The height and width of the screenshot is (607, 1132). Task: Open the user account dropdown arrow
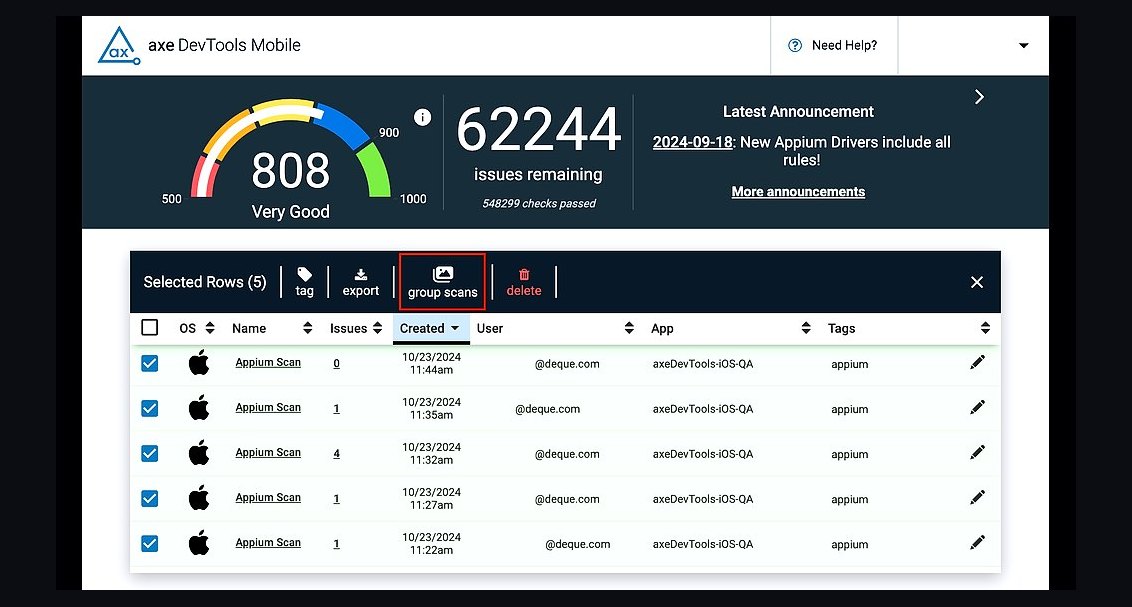pyautogui.click(x=1023, y=45)
